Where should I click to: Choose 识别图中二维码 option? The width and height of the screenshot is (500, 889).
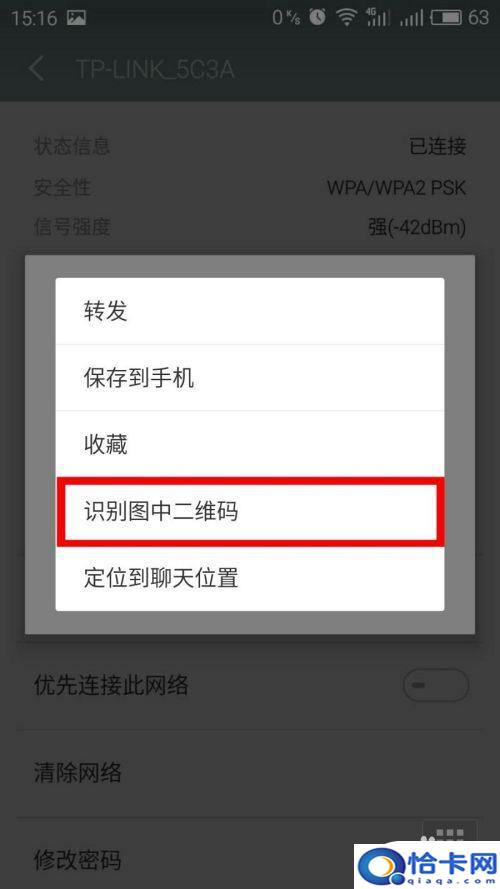coord(250,511)
